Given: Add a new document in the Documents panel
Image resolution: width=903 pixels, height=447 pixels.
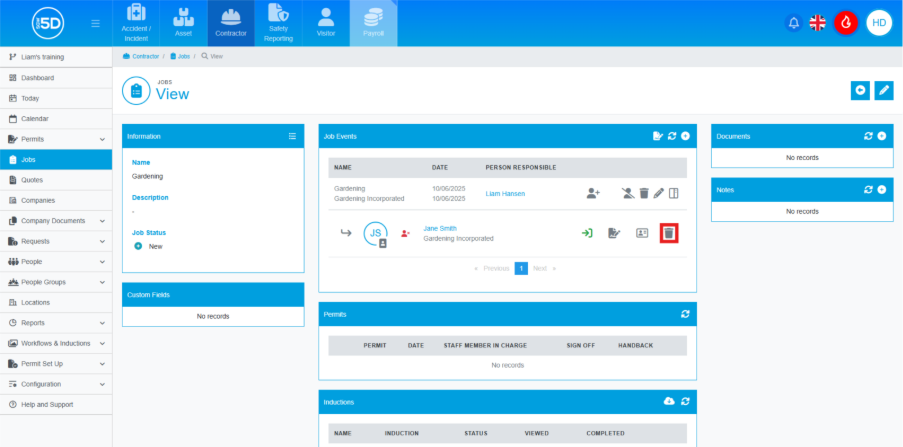Looking at the screenshot, I should click(882, 136).
